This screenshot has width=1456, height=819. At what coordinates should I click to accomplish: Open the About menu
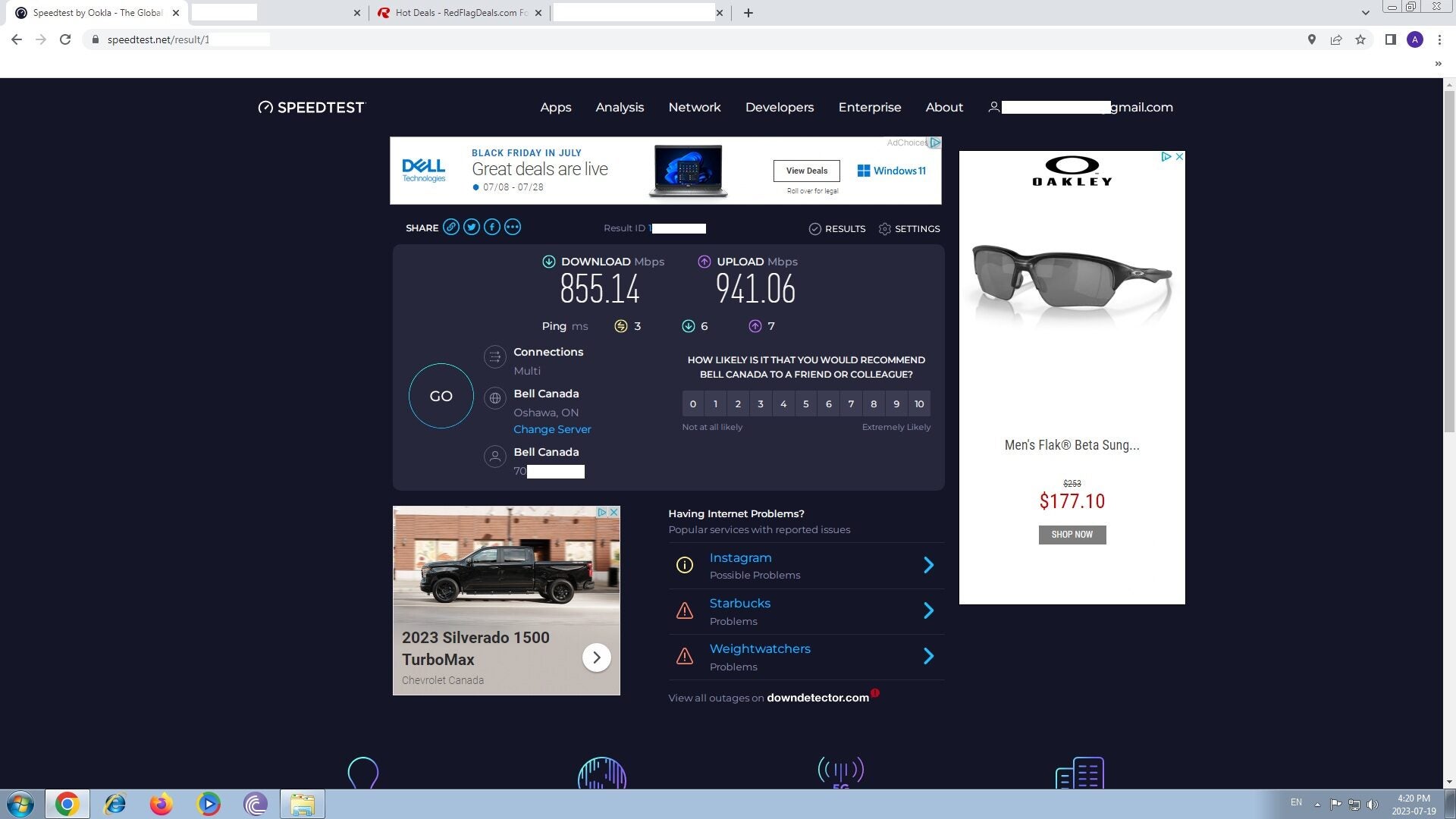pyautogui.click(x=944, y=108)
